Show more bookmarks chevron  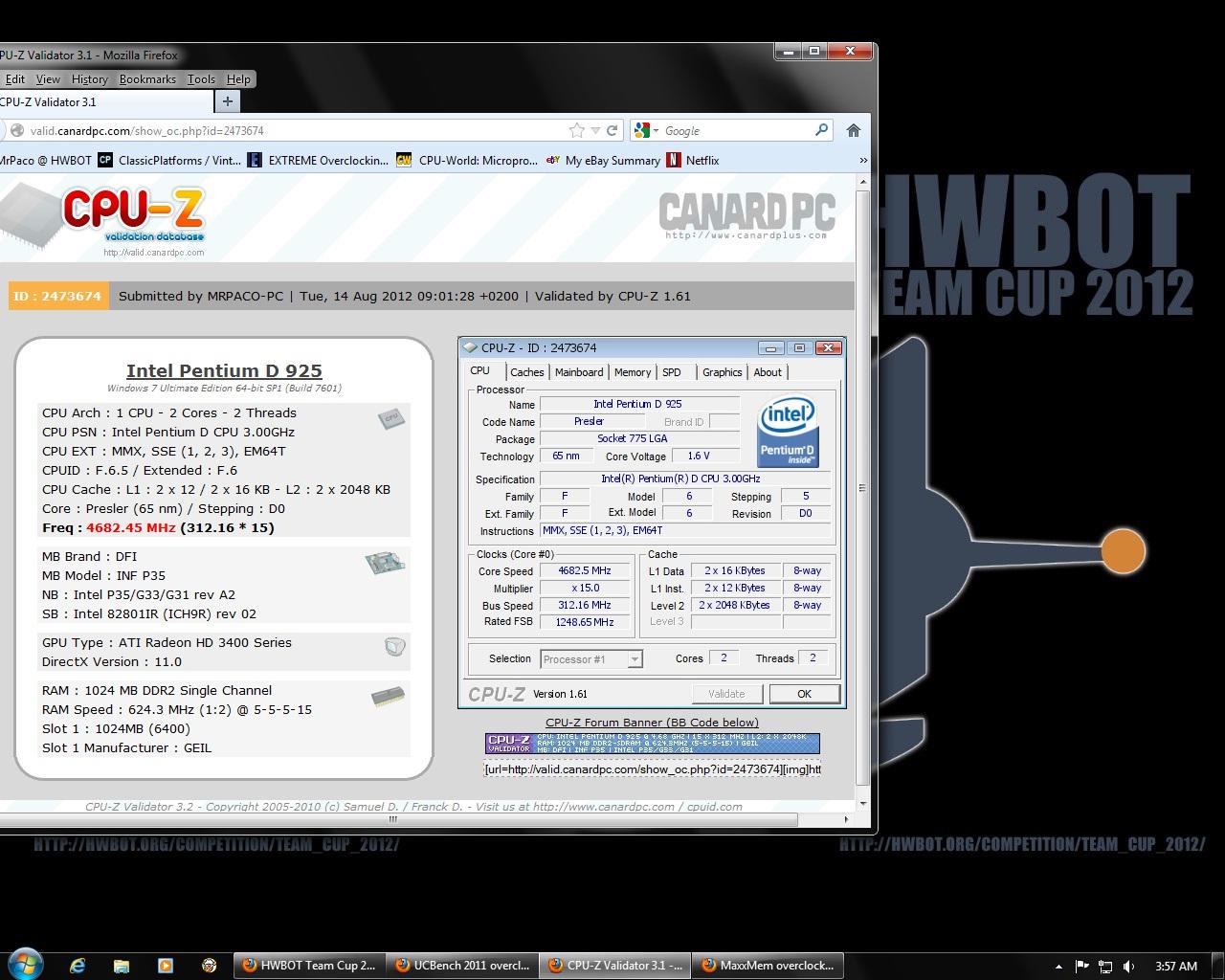point(863,160)
